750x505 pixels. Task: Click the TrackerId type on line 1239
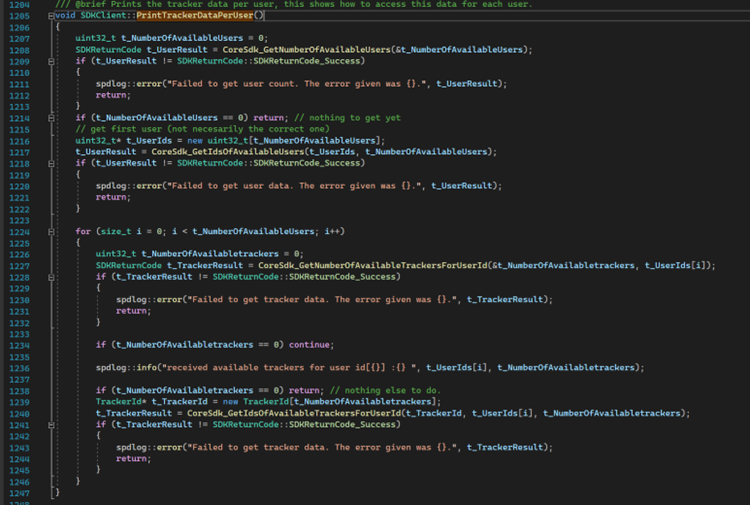(x=121, y=402)
